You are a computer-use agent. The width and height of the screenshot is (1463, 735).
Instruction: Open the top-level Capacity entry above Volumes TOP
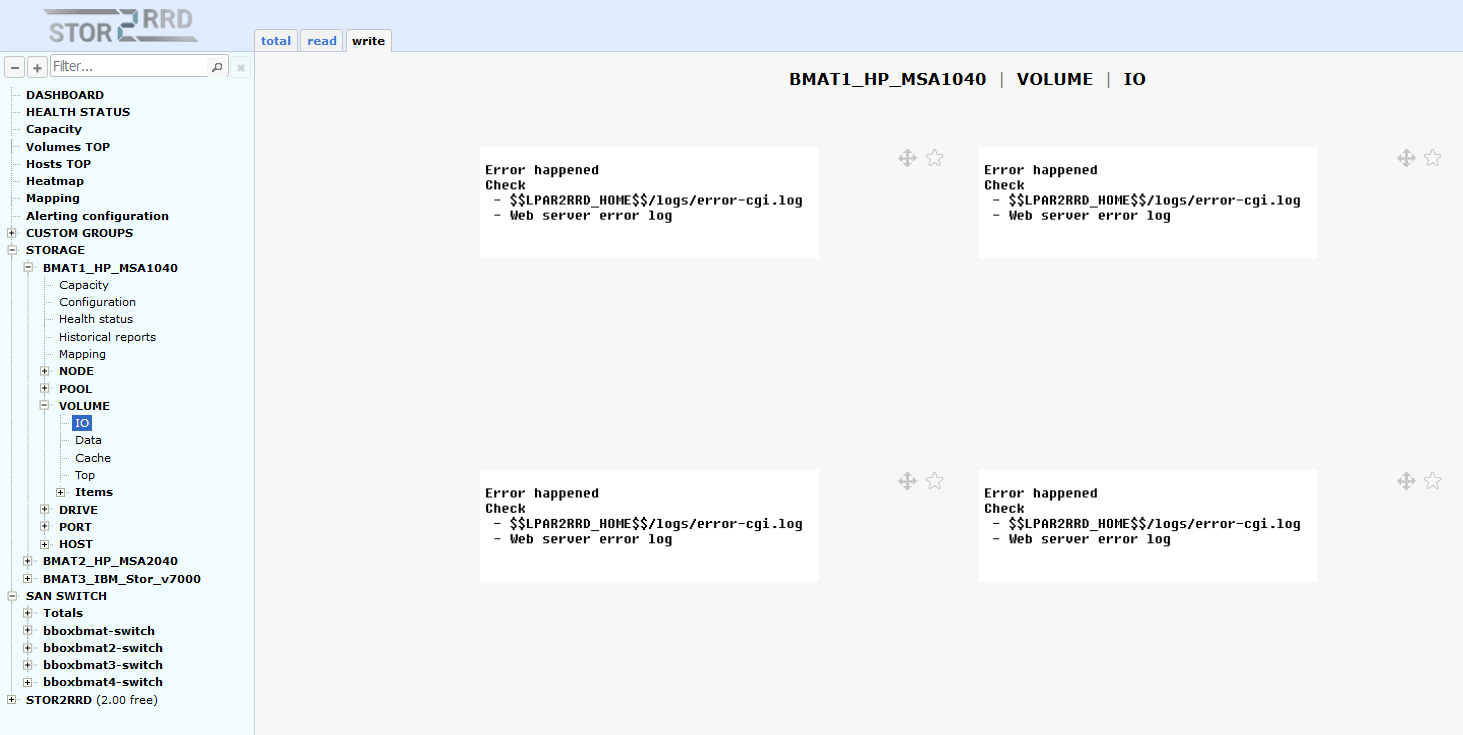pos(54,129)
